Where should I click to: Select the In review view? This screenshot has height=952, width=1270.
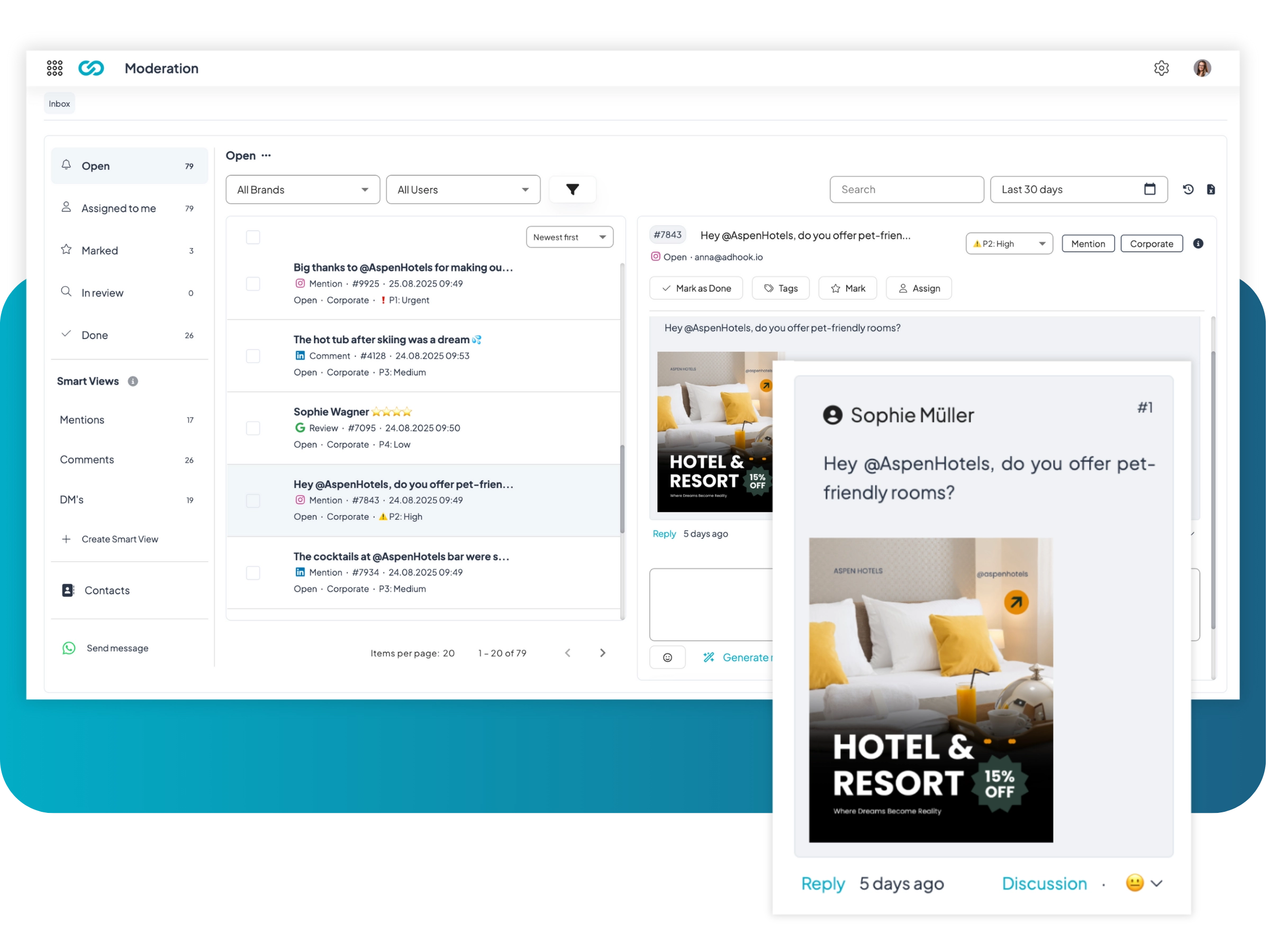click(129, 293)
